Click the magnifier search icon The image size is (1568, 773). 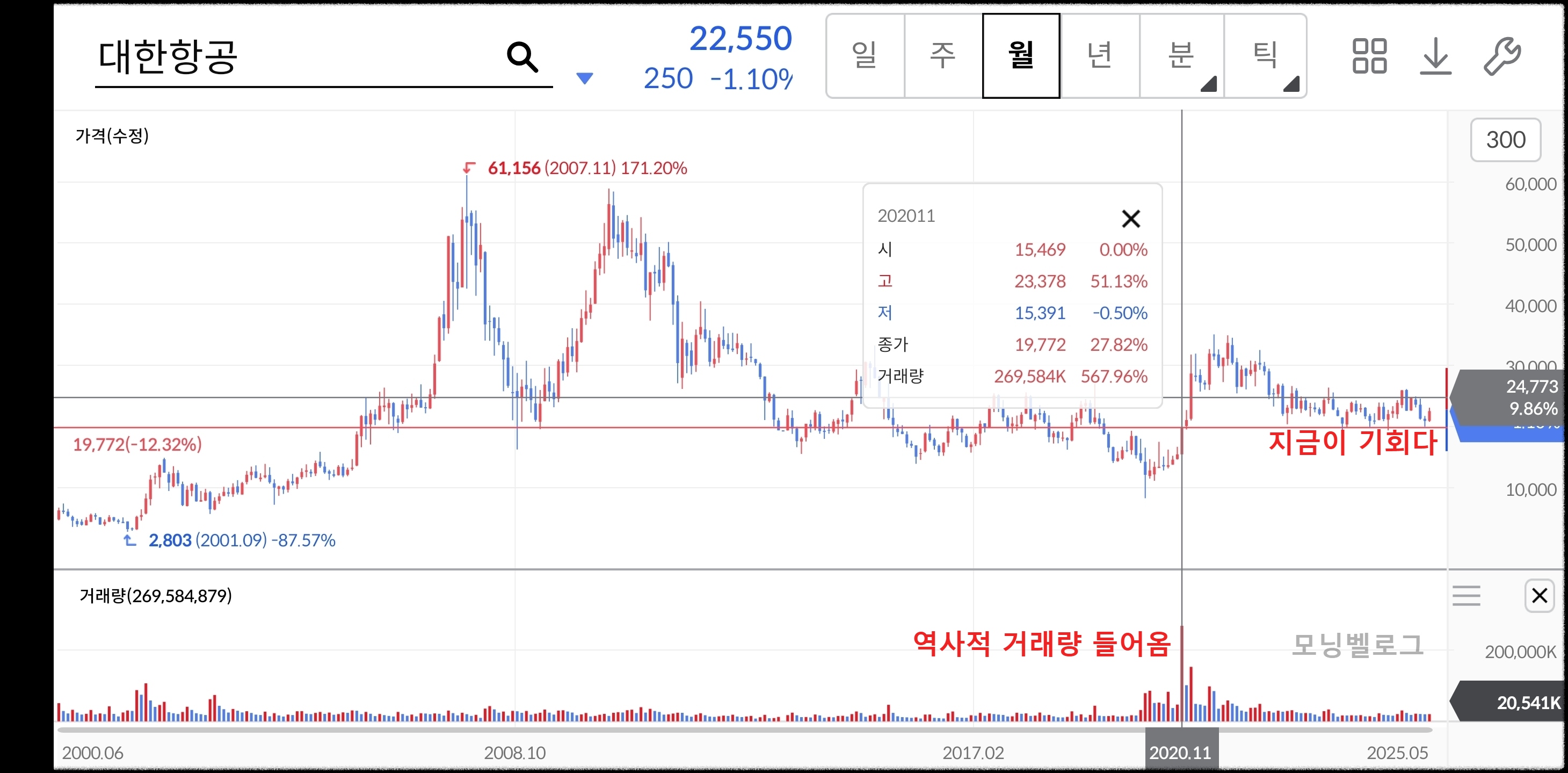point(521,57)
